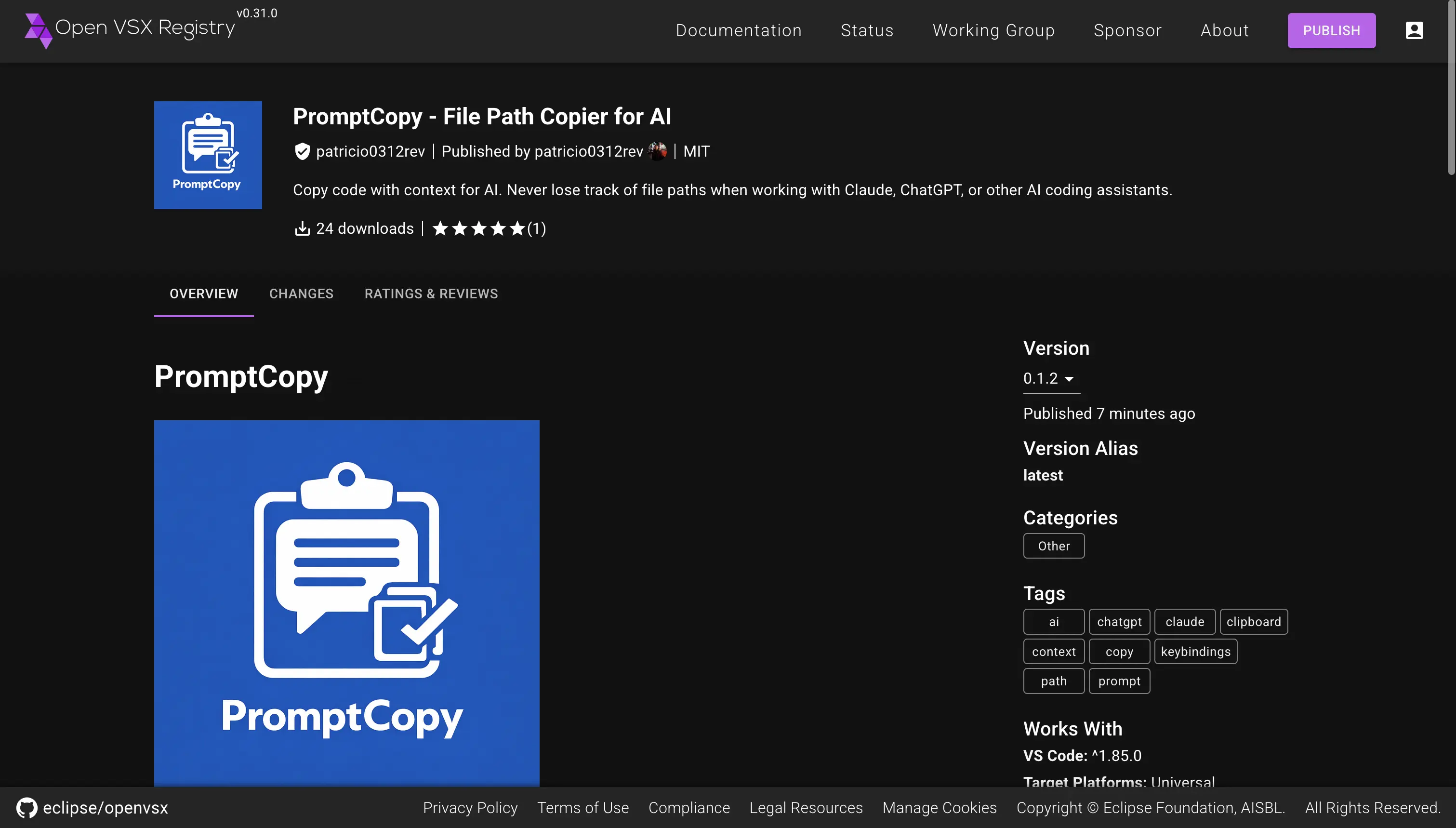Click the large PromptCopy README image

(347, 603)
